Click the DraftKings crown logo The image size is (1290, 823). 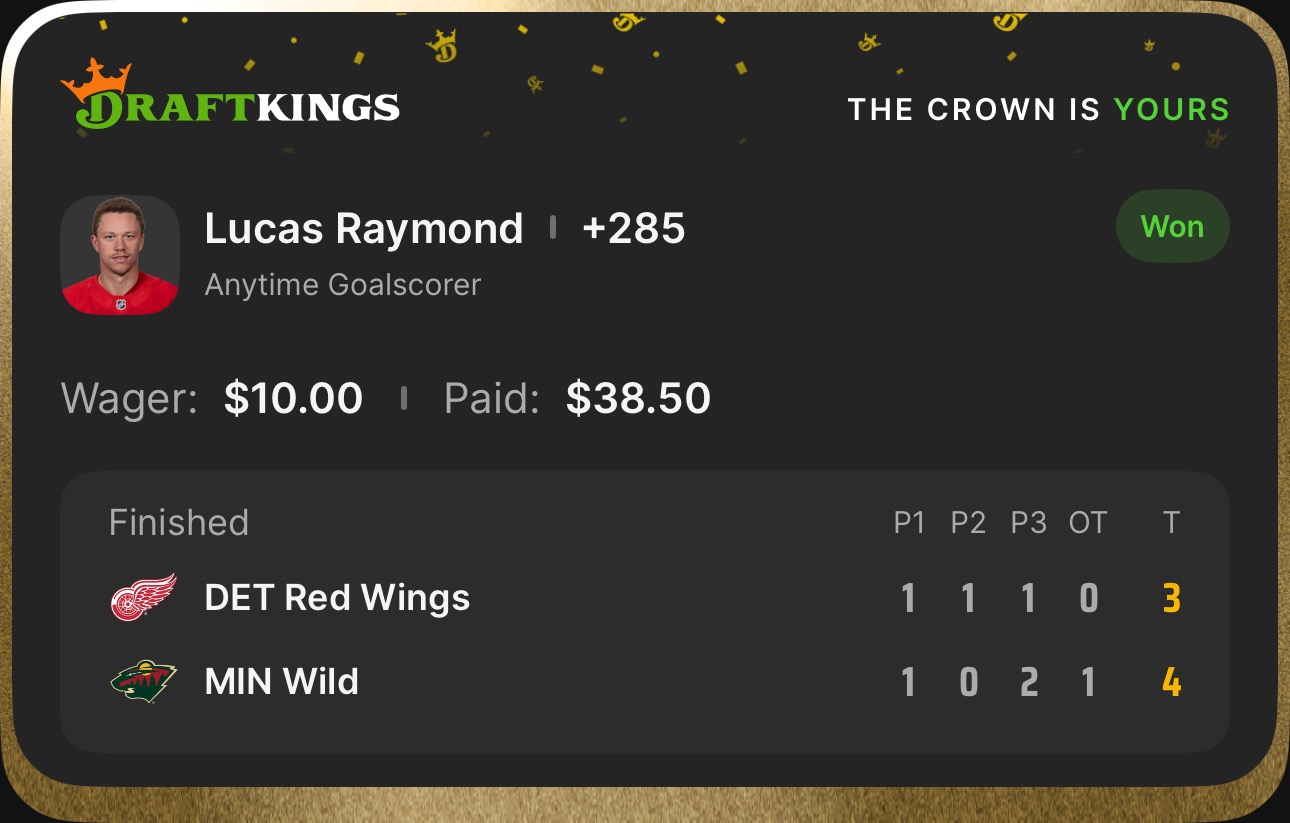tap(230, 96)
